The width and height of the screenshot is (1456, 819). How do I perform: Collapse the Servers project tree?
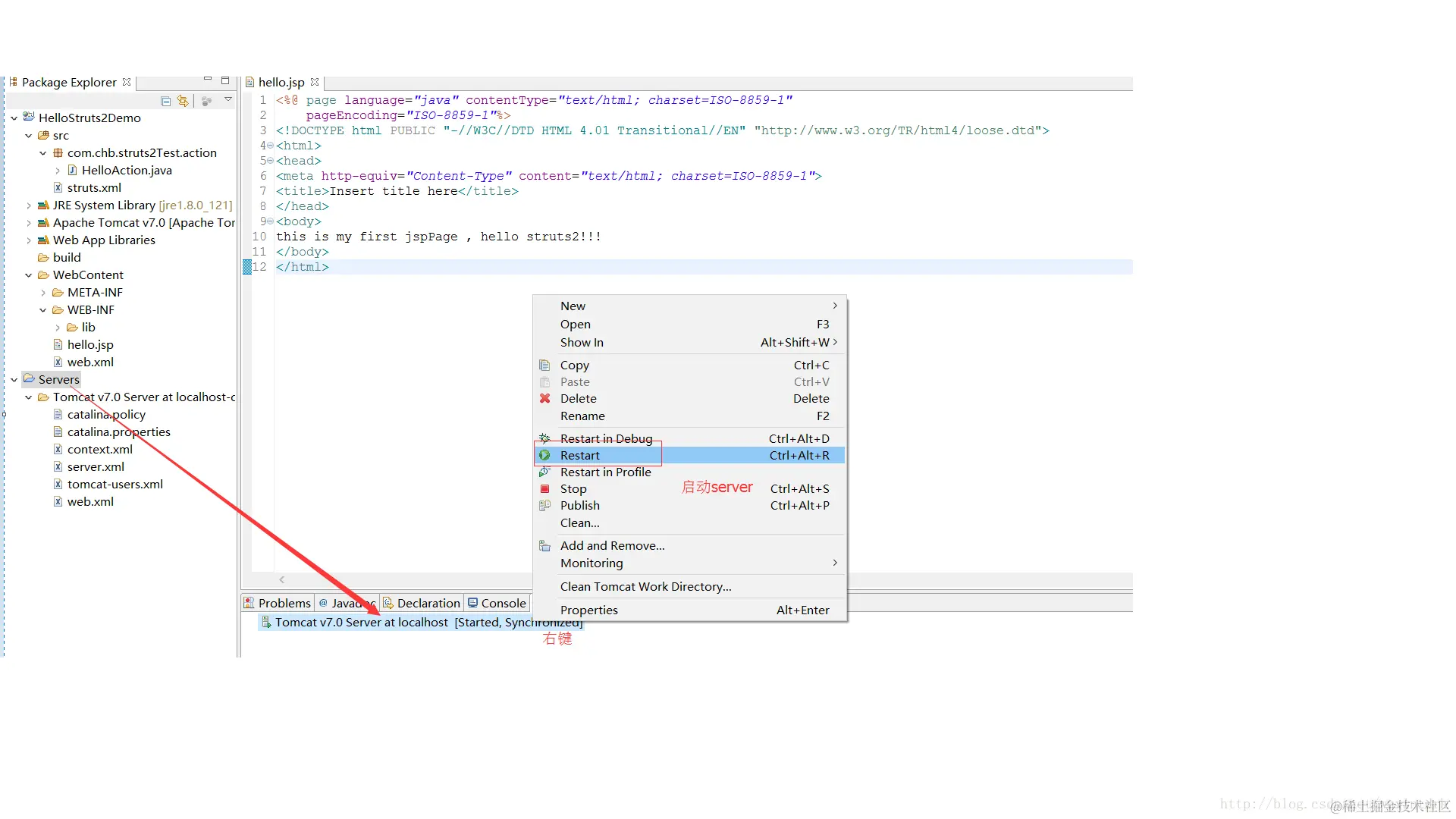[x=14, y=380]
